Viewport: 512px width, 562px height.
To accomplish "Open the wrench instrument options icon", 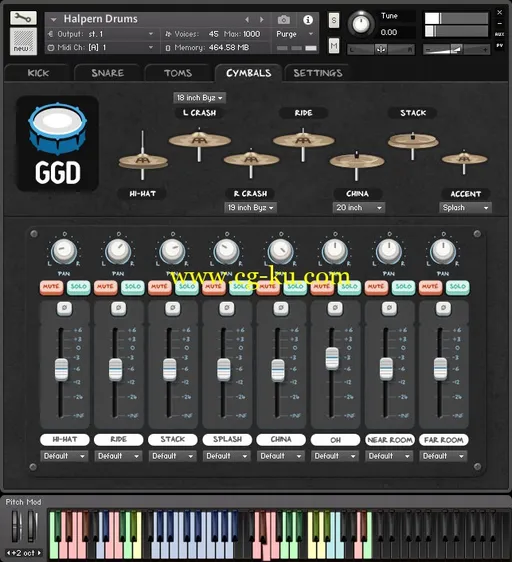I will [x=23, y=18].
